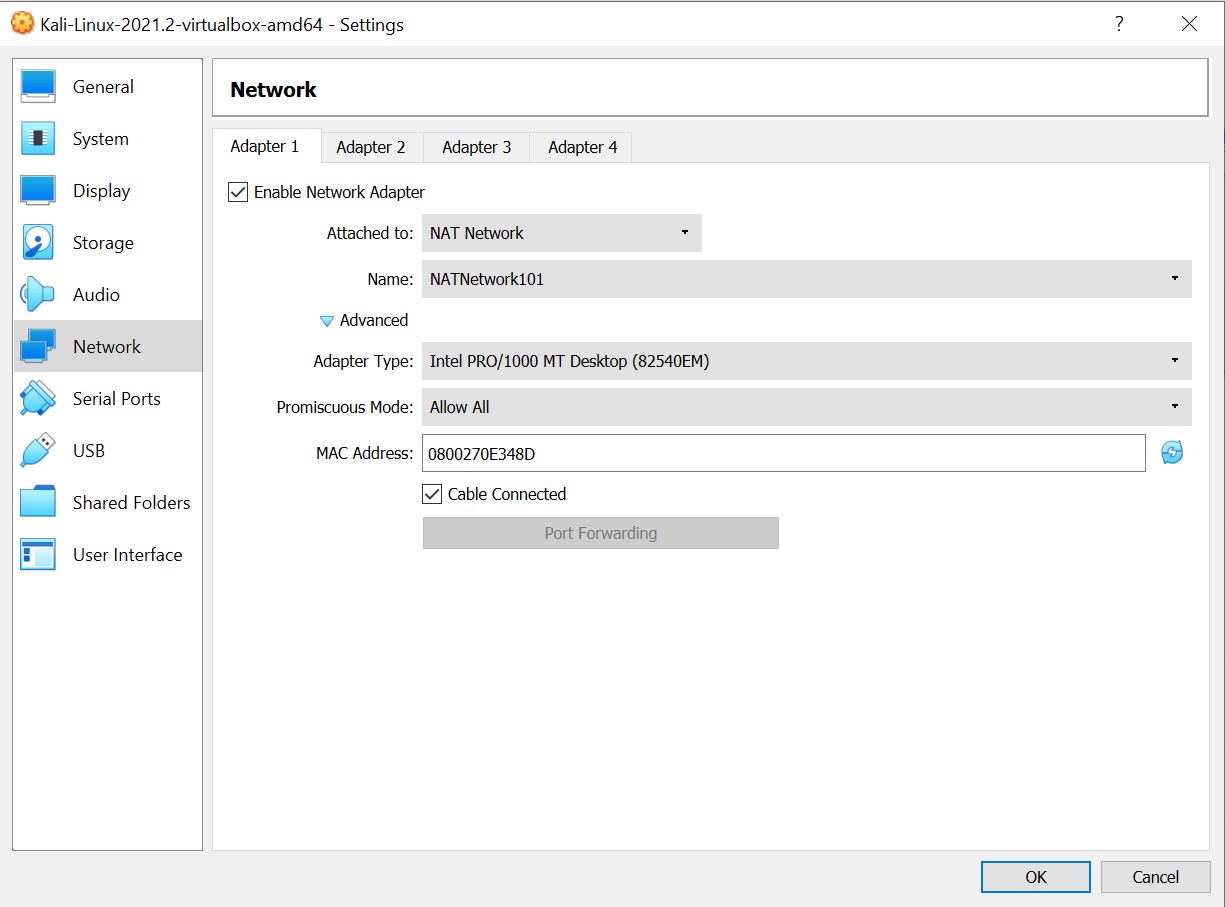Generate a new random MAC address

pos(1172,453)
